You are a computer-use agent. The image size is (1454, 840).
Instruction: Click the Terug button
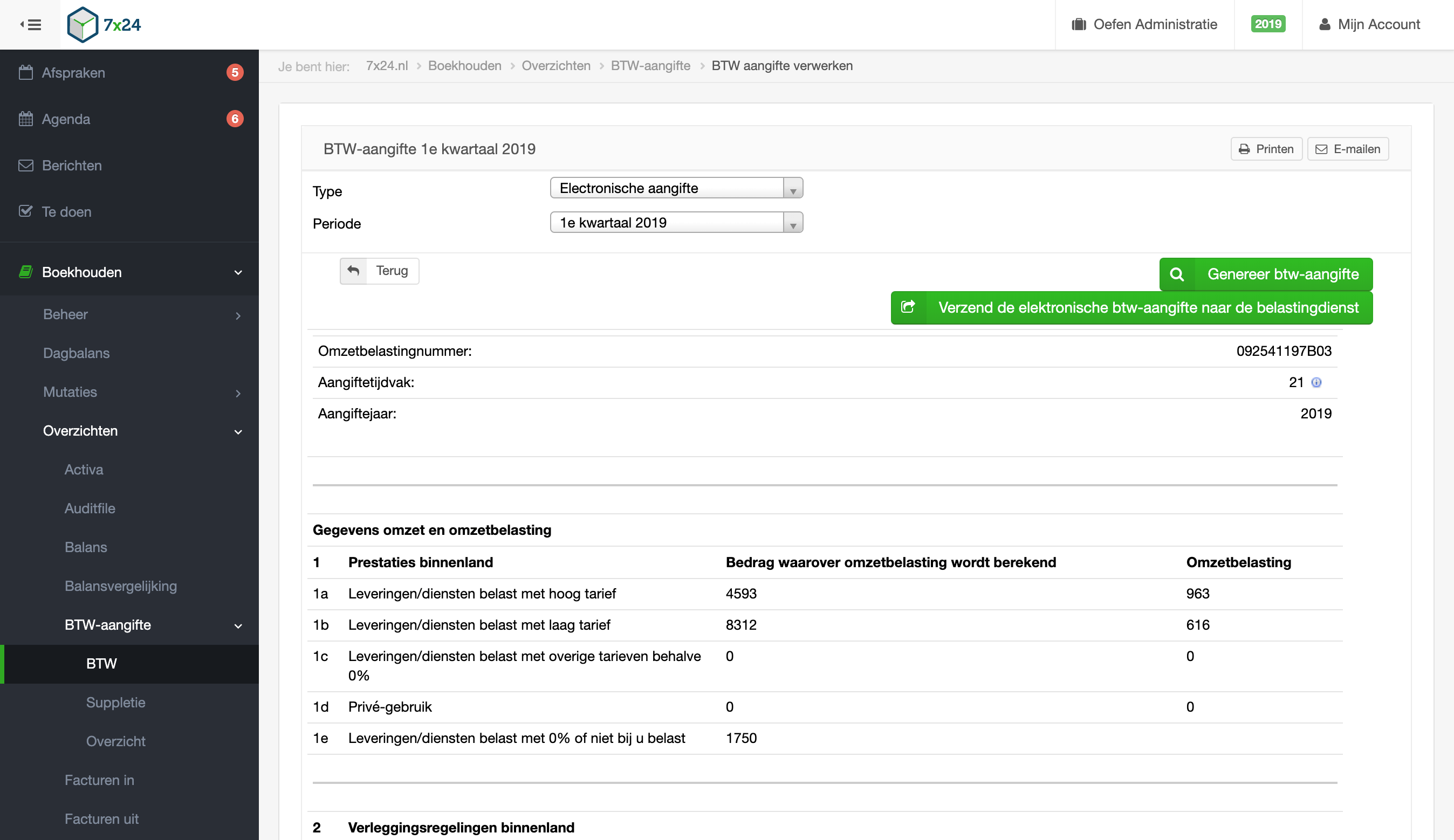[x=379, y=271]
